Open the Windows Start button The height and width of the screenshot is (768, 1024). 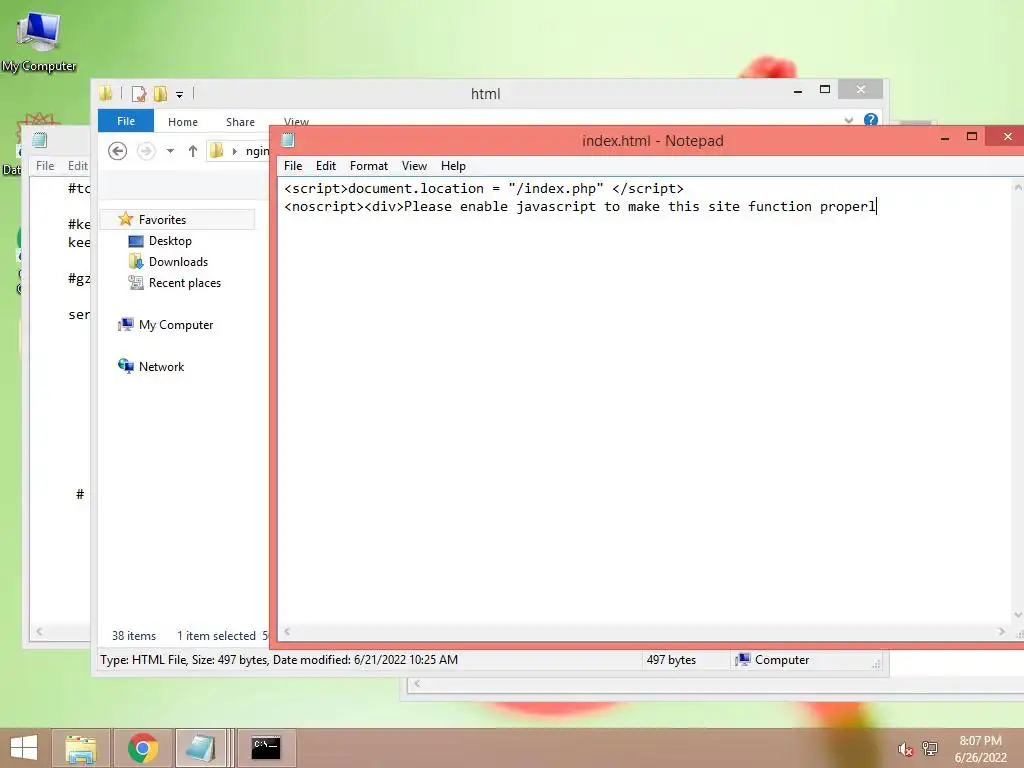[24, 748]
